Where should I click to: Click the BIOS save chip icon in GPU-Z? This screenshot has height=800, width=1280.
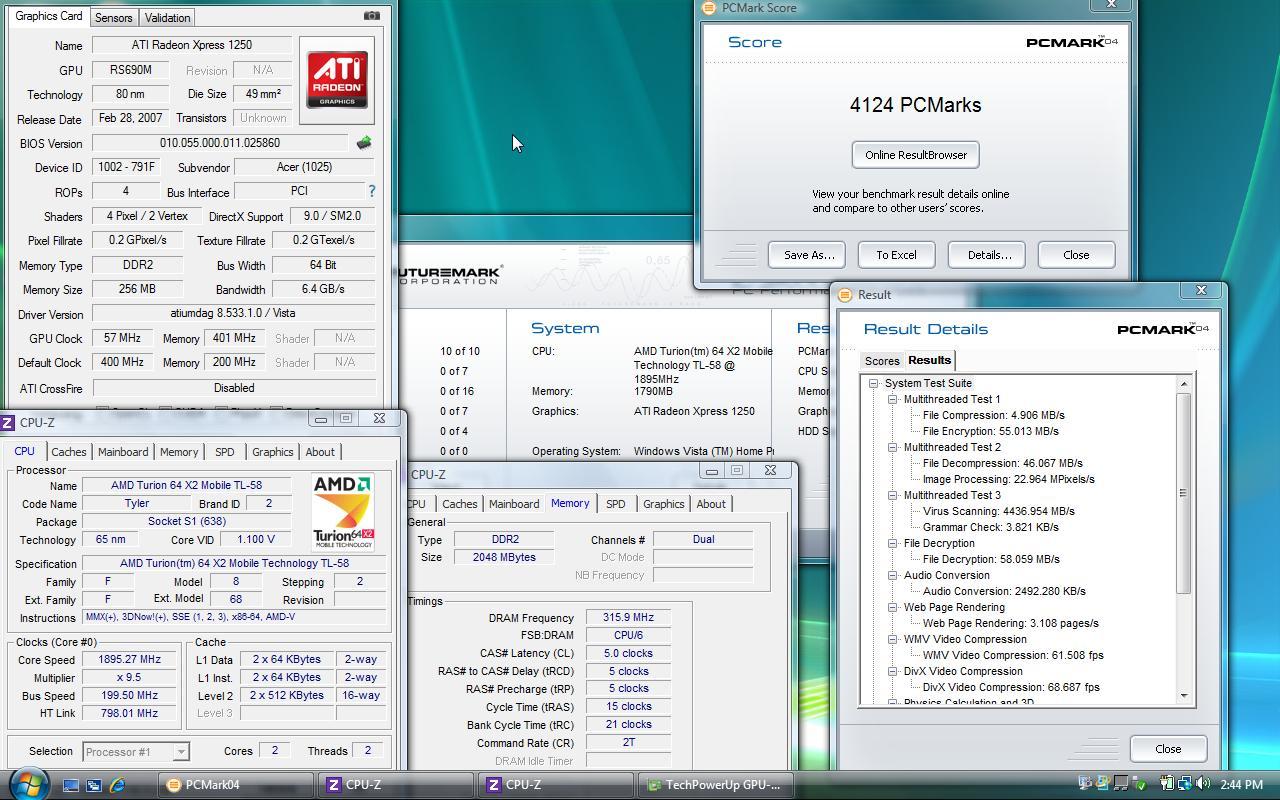(364, 143)
